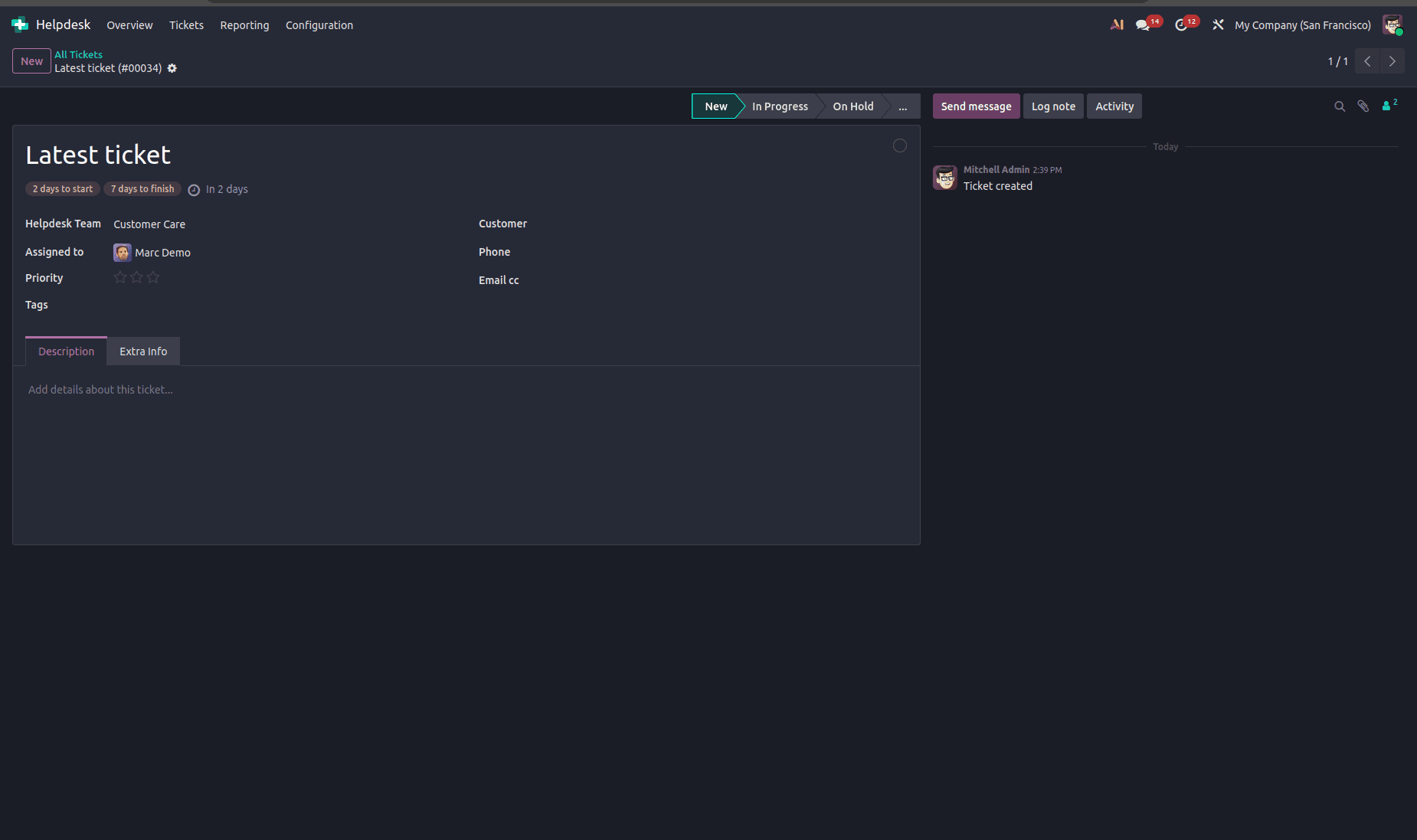
Task: Search messages with the chatter magnifier icon
Action: point(1340,106)
